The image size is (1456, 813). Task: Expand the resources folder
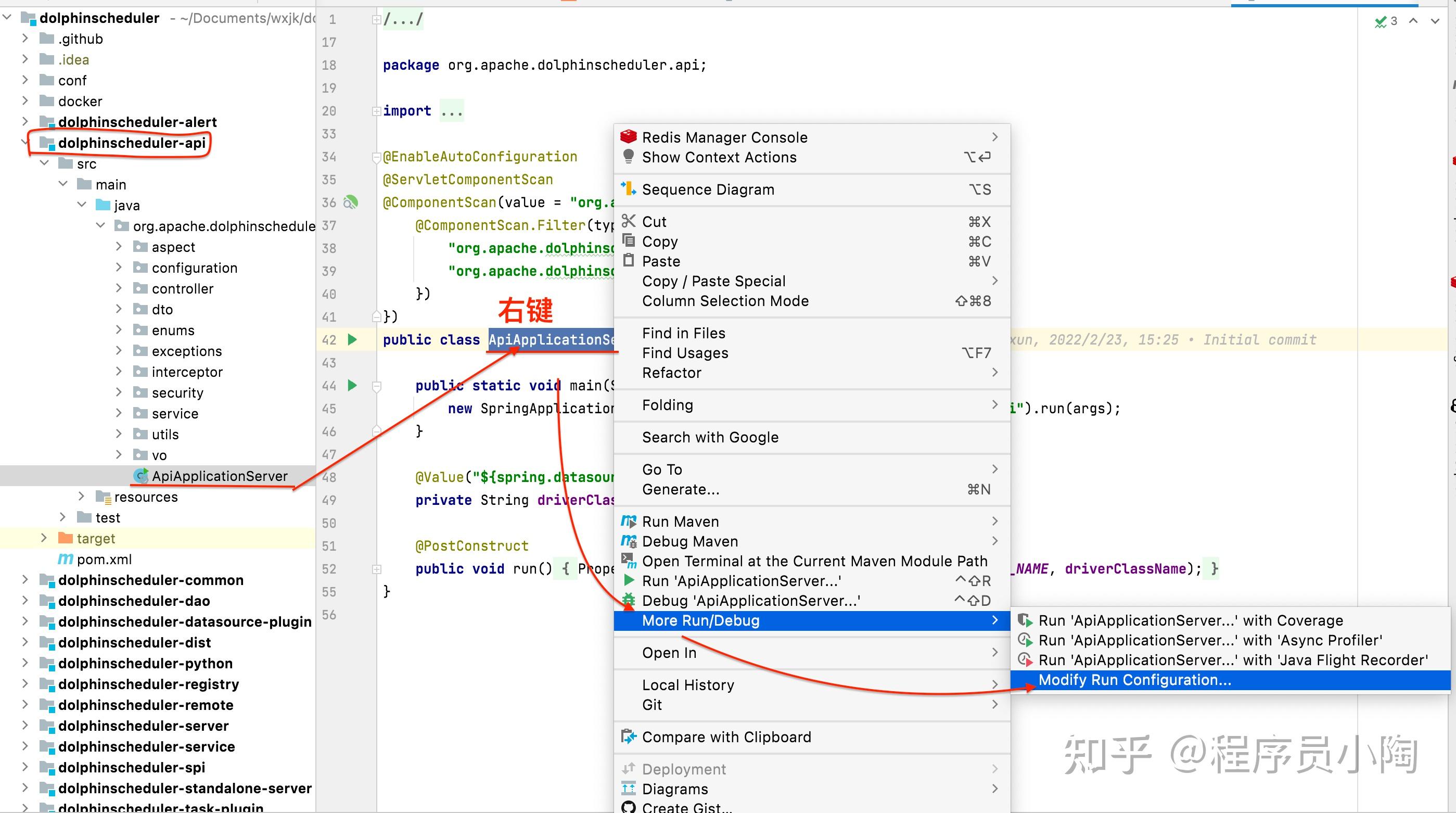pyautogui.click(x=81, y=496)
